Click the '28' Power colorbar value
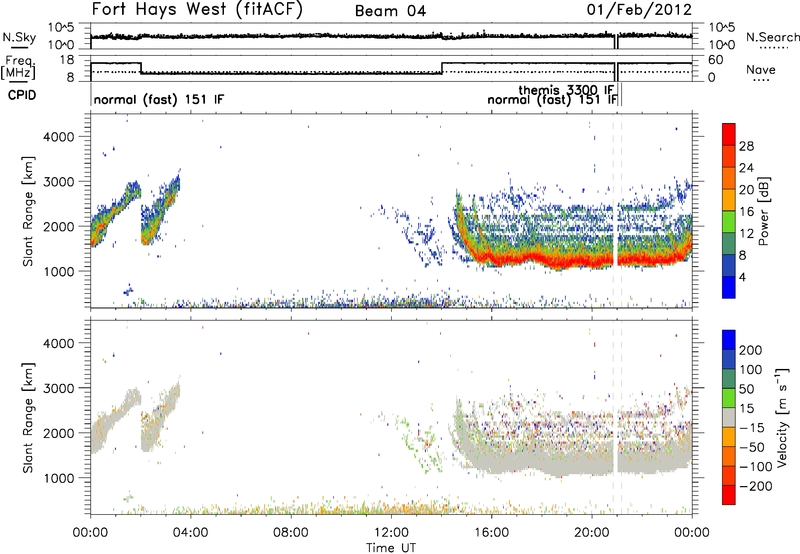The width and height of the screenshot is (800, 554). (746, 146)
